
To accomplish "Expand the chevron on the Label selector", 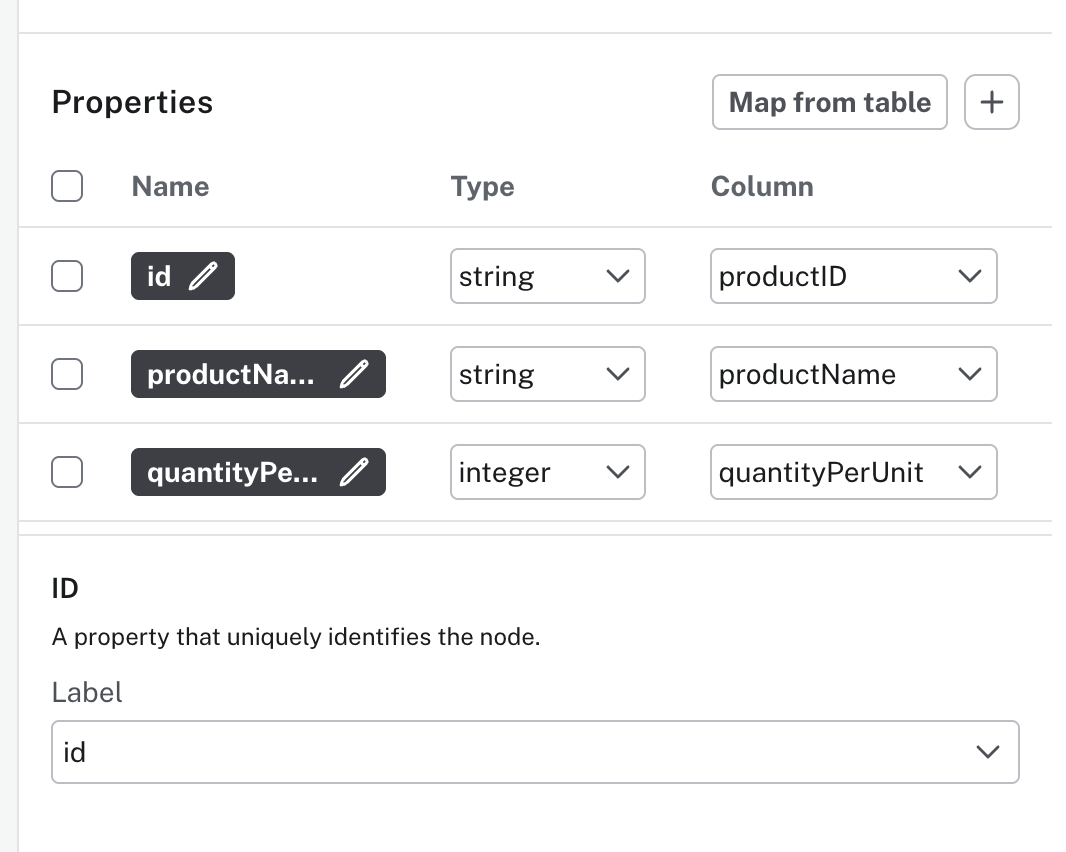I will [988, 752].
